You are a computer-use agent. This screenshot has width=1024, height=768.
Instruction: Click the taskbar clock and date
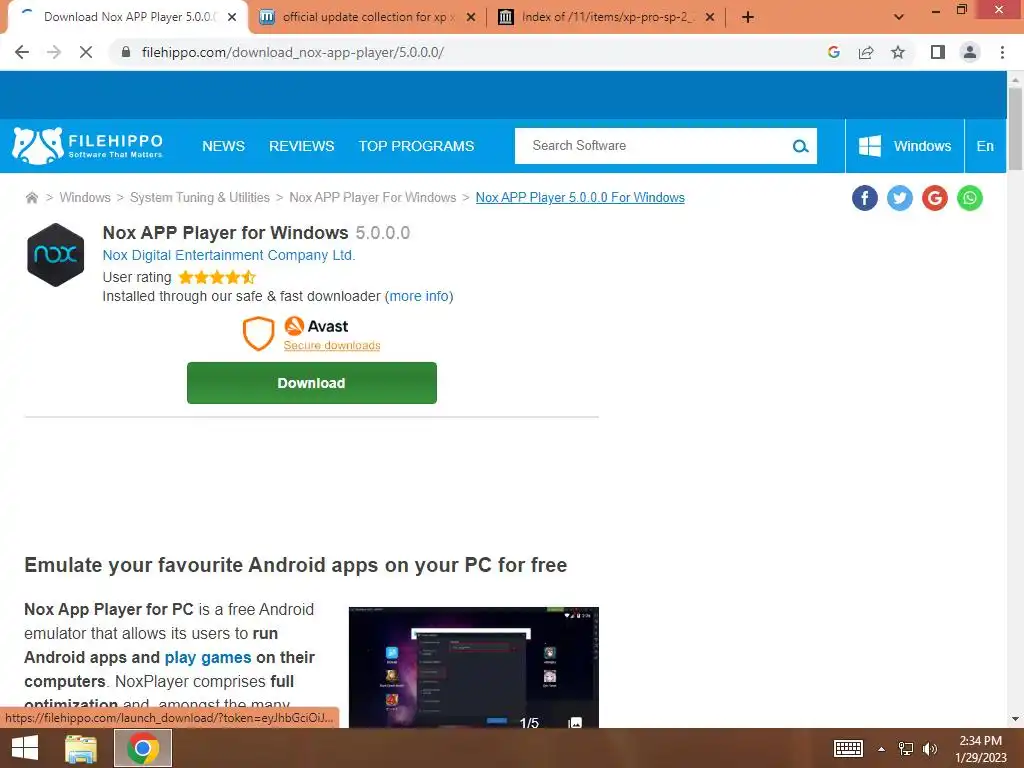[981, 749]
